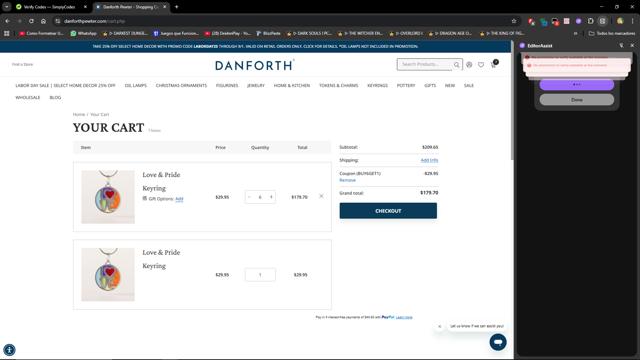
Task: Open the BlizzPaste bookmark
Action: 268,33
